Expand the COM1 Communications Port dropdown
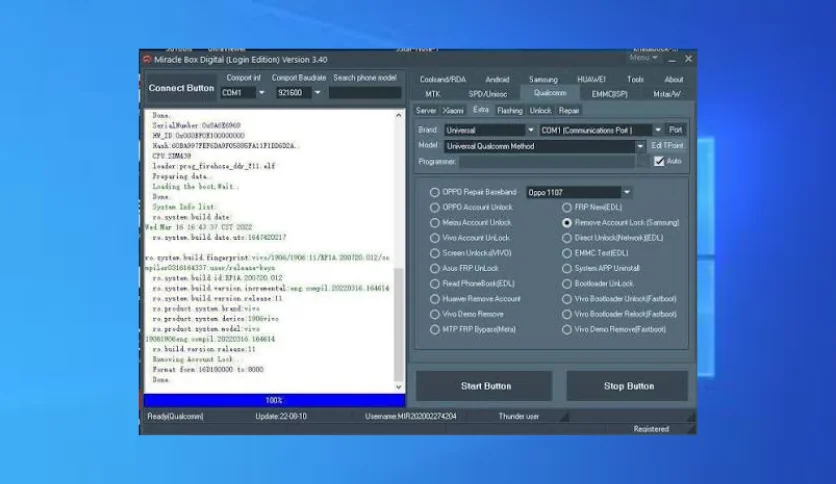This screenshot has width=836, height=484. (657, 130)
